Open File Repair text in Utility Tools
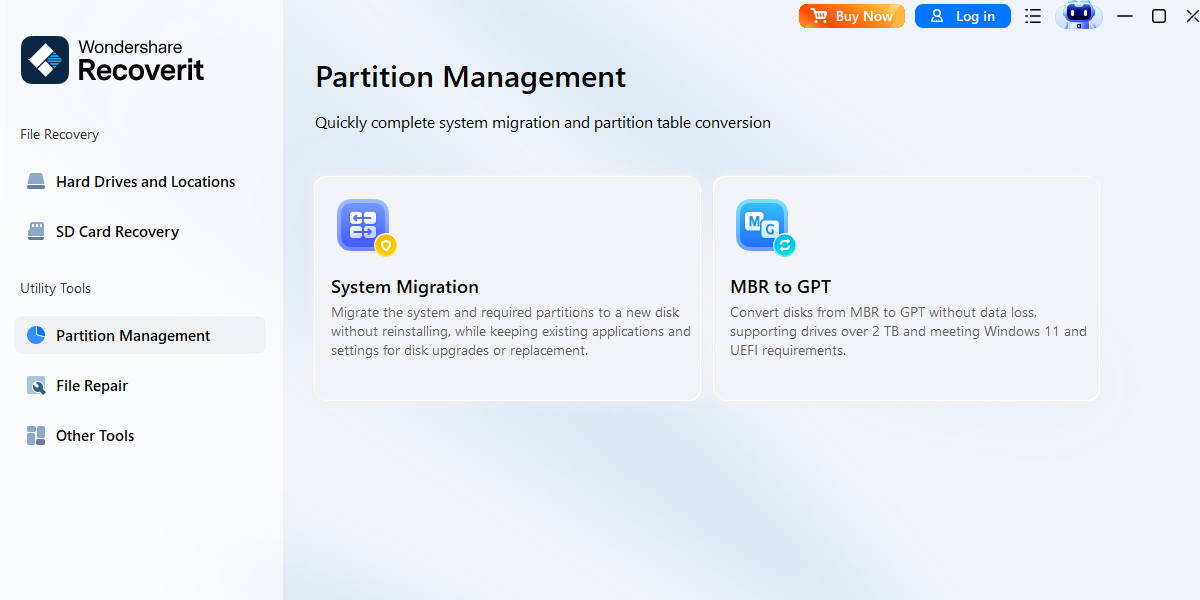 click(92, 386)
